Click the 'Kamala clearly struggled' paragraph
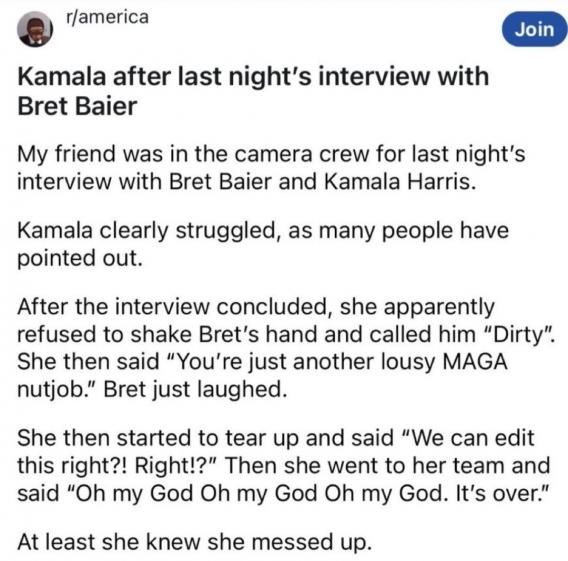This screenshot has width=568, height=561. pyautogui.click(x=263, y=244)
